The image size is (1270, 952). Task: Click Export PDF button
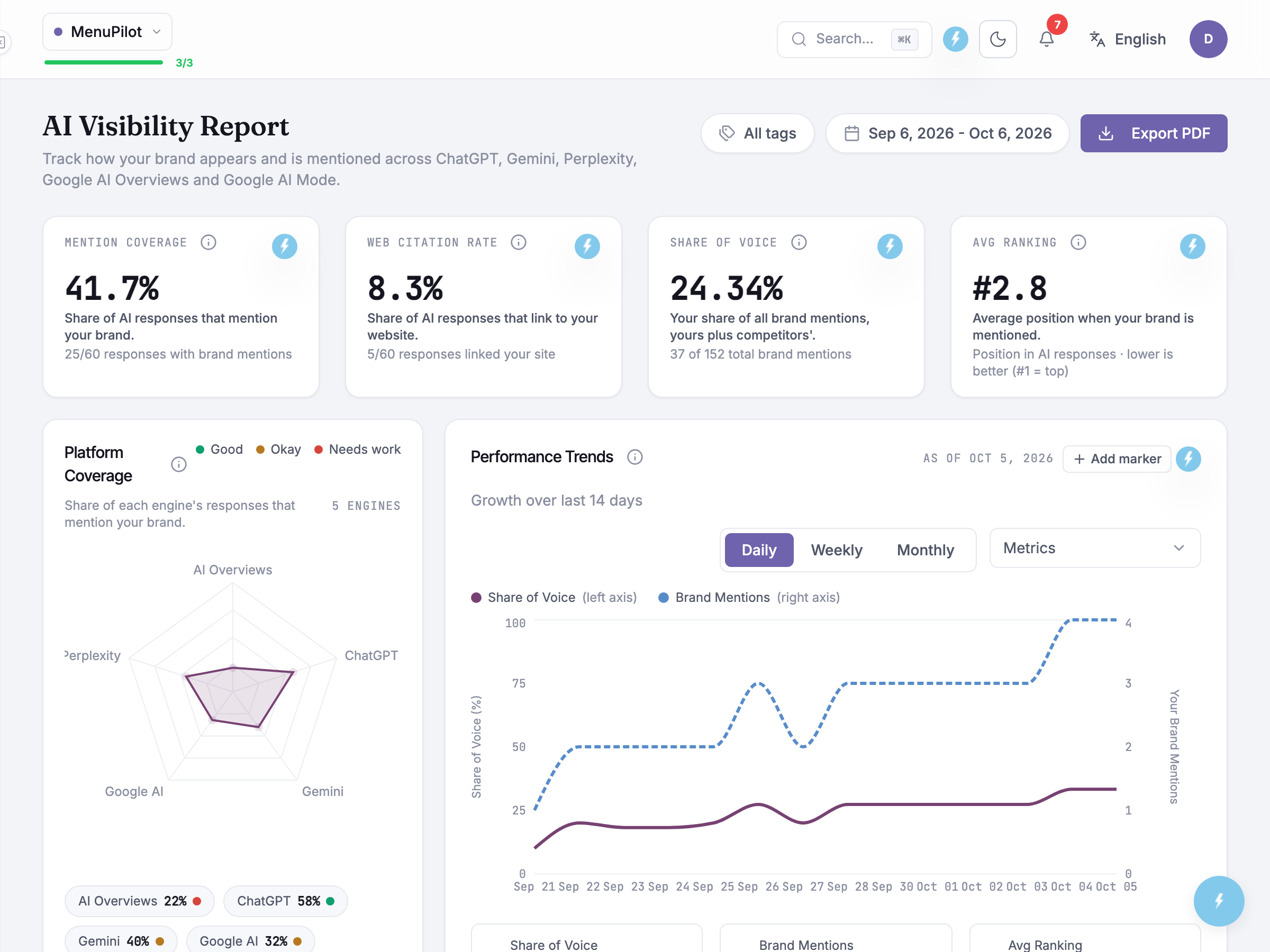tap(1154, 133)
